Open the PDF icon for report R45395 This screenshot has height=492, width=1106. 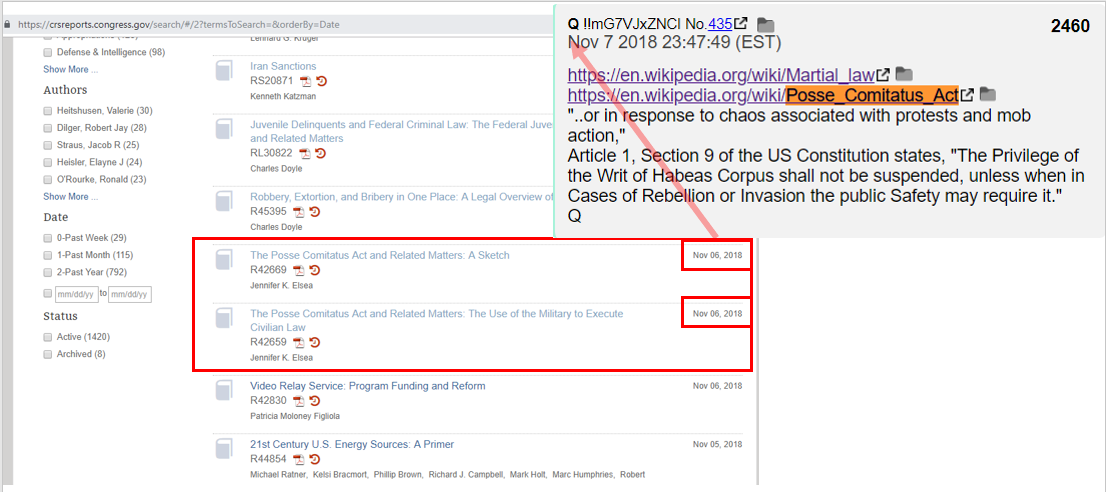[x=299, y=212]
